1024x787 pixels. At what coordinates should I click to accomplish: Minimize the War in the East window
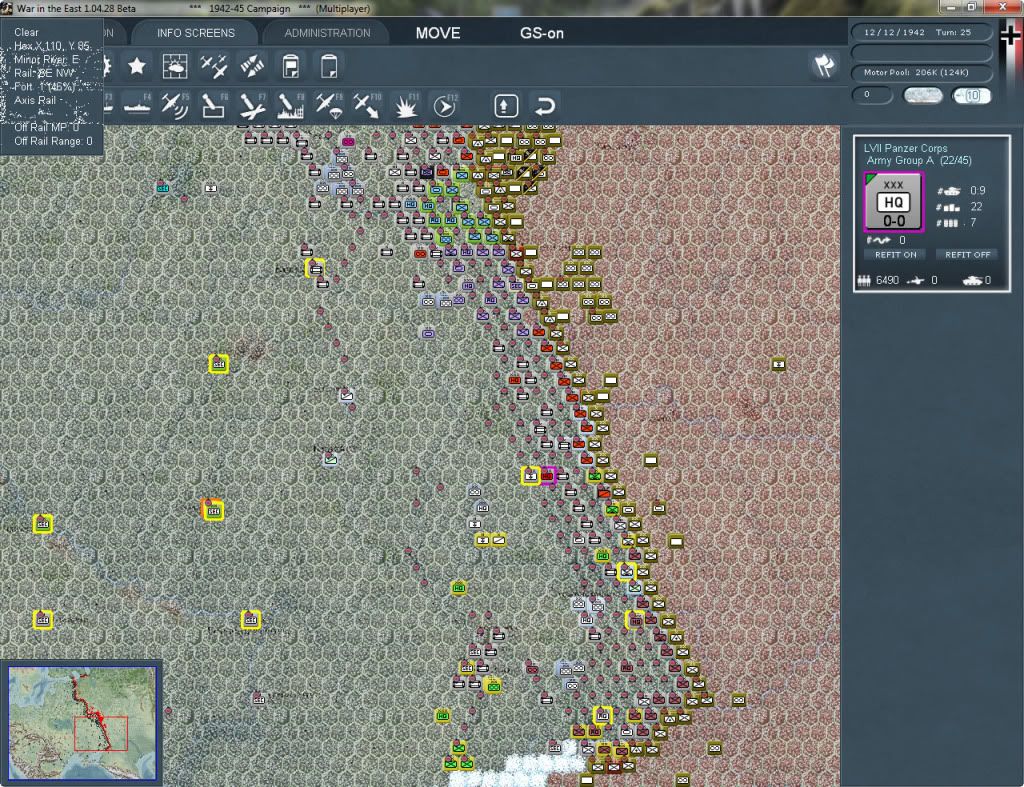pos(951,7)
